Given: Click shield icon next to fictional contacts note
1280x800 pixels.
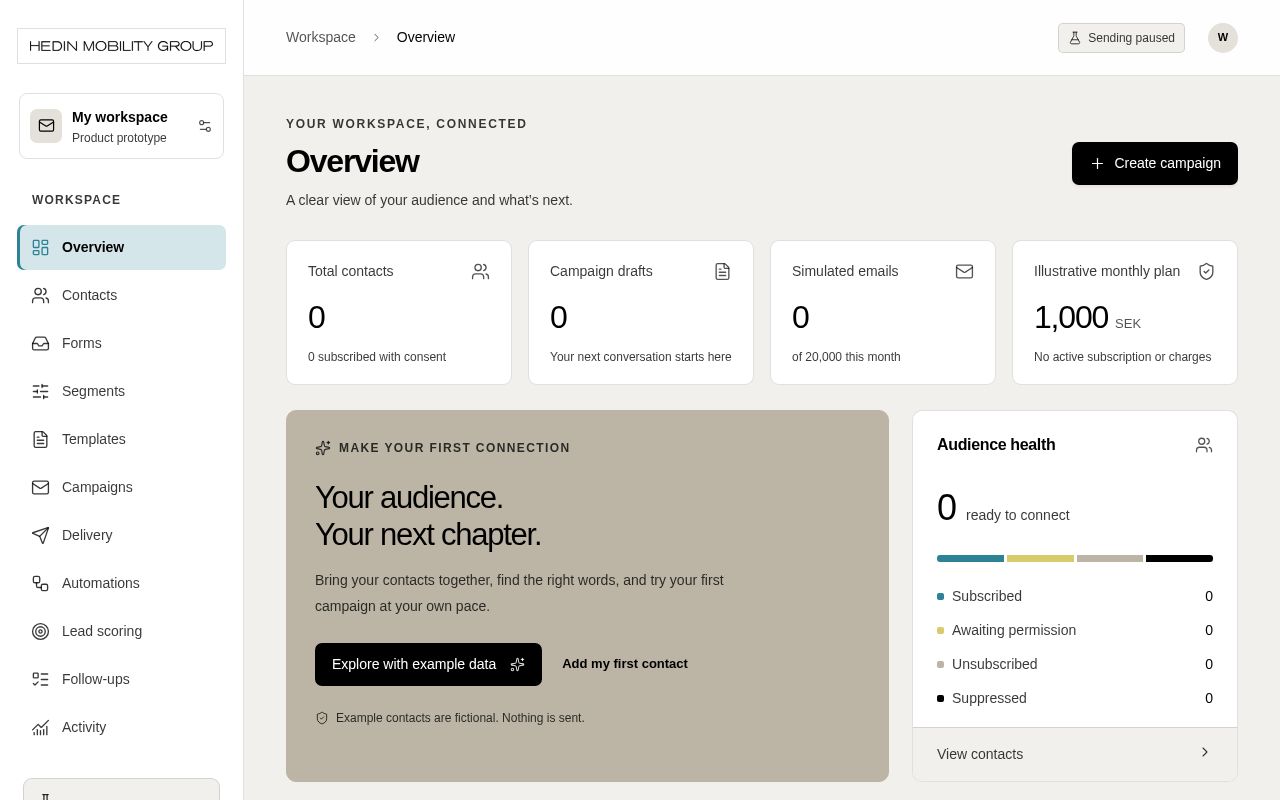Looking at the screenshot, I should click(x=322, y=718).
